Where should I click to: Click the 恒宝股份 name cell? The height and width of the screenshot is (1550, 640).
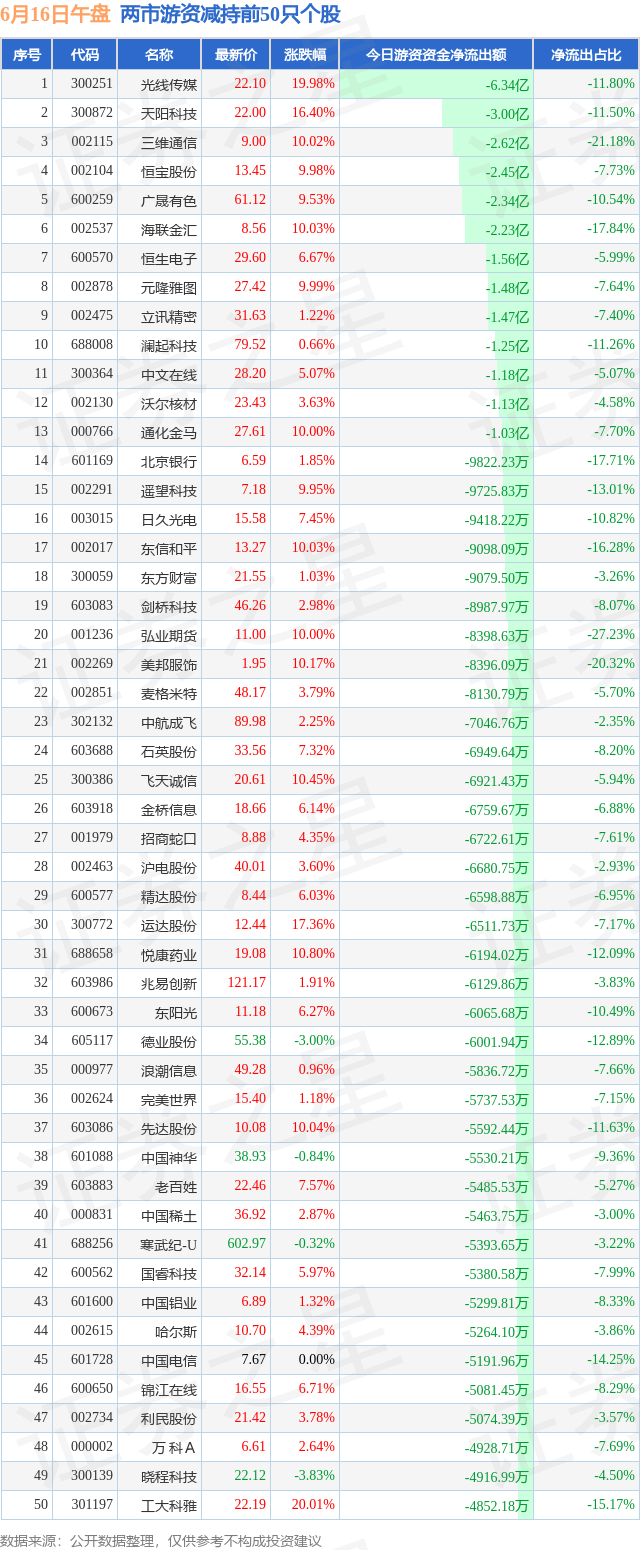pos(169,171)
